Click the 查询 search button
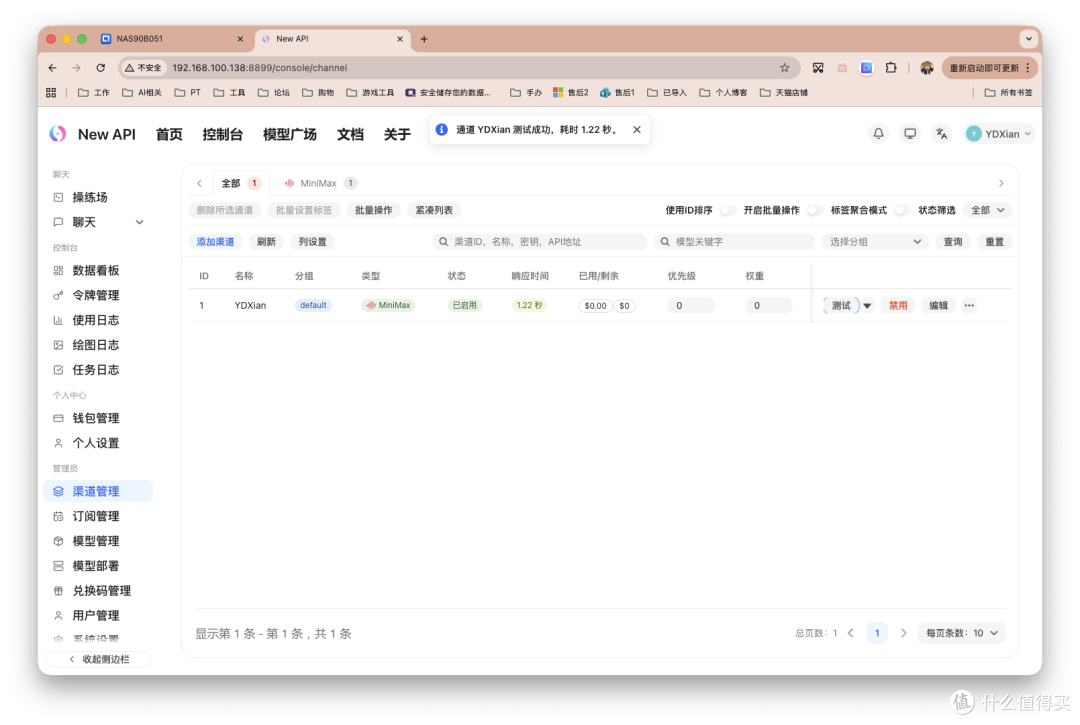 pyautogui.click(x=953, y=242)
